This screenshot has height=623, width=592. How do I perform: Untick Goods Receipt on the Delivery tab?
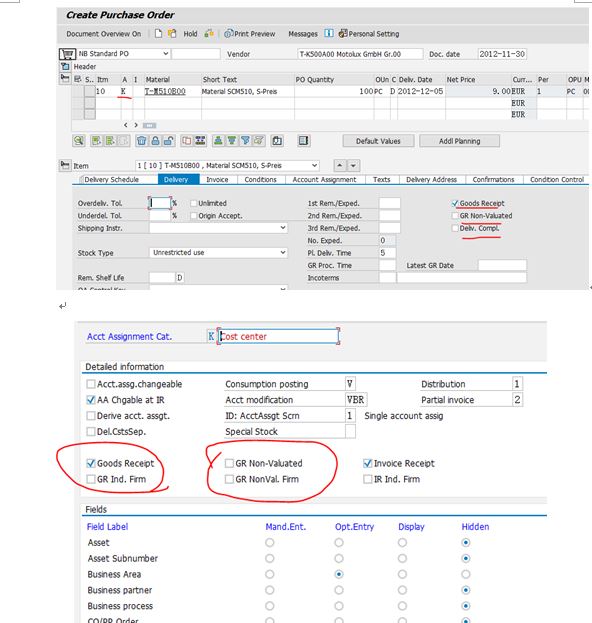(455, 203)
